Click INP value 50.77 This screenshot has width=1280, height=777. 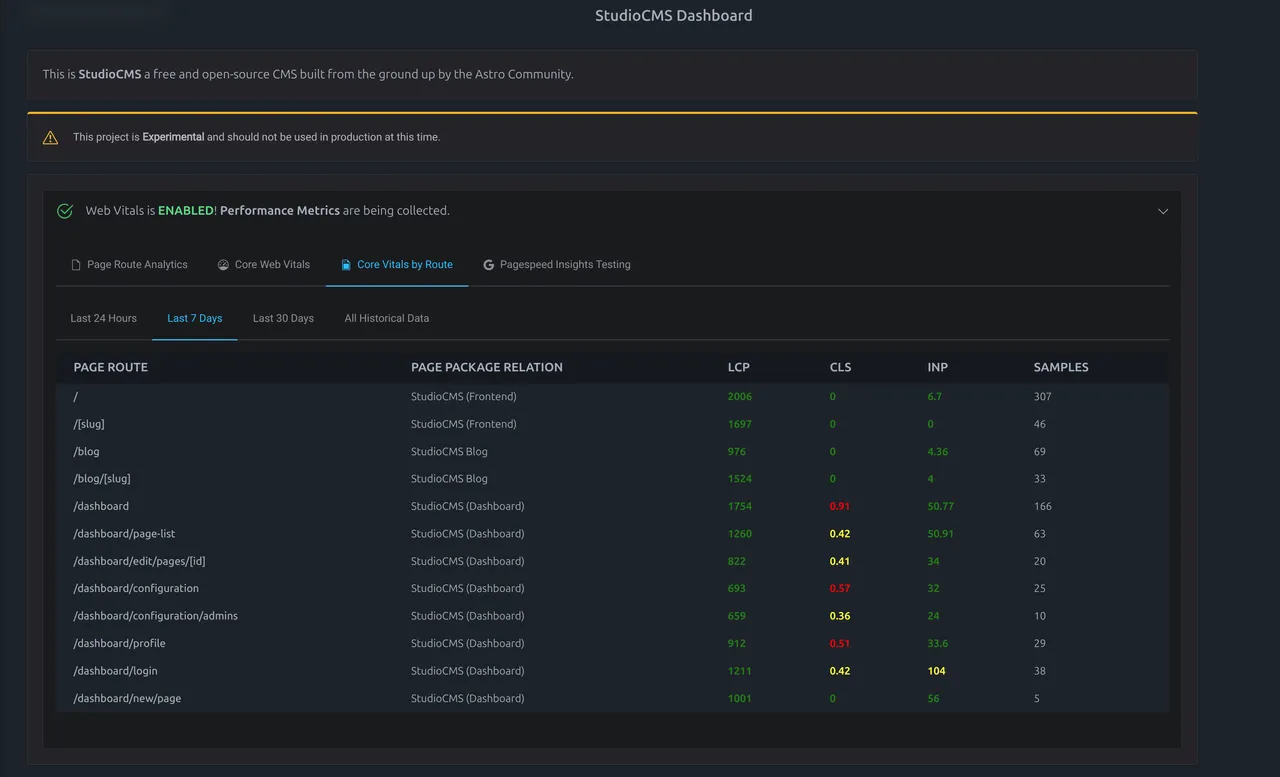pos(941,507)
